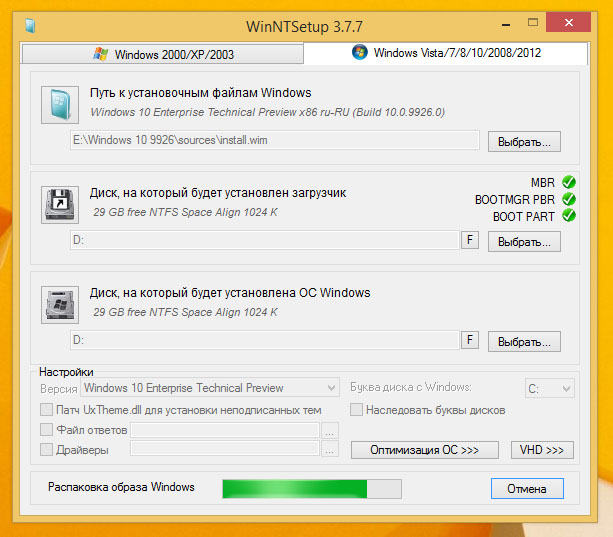613x537 pixels.
Task: Open the Версия edition dropdown
Action: pos(210,388)
